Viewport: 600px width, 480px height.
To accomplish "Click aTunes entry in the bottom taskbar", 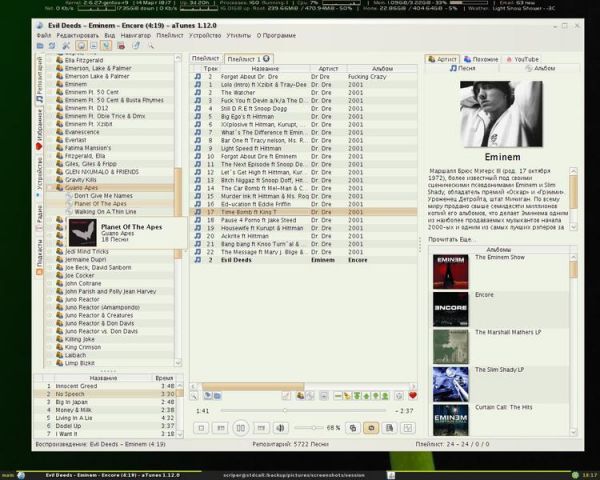I will pyautogui.click(x=112, y=475).
